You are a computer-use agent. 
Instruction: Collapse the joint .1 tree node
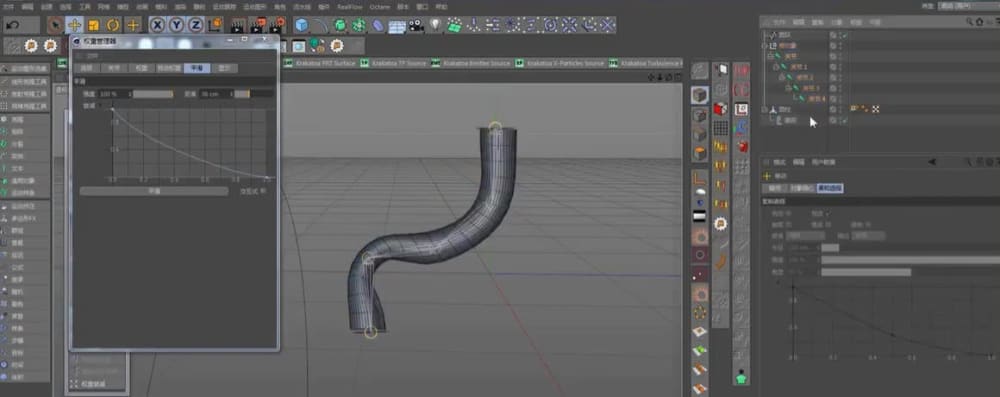click(x=776, y=66)
